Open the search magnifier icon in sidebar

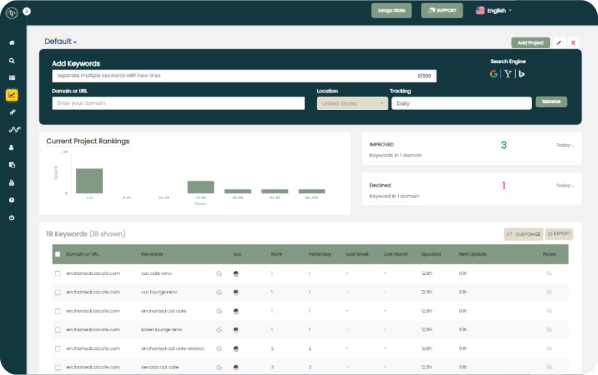tap(12, 61)
